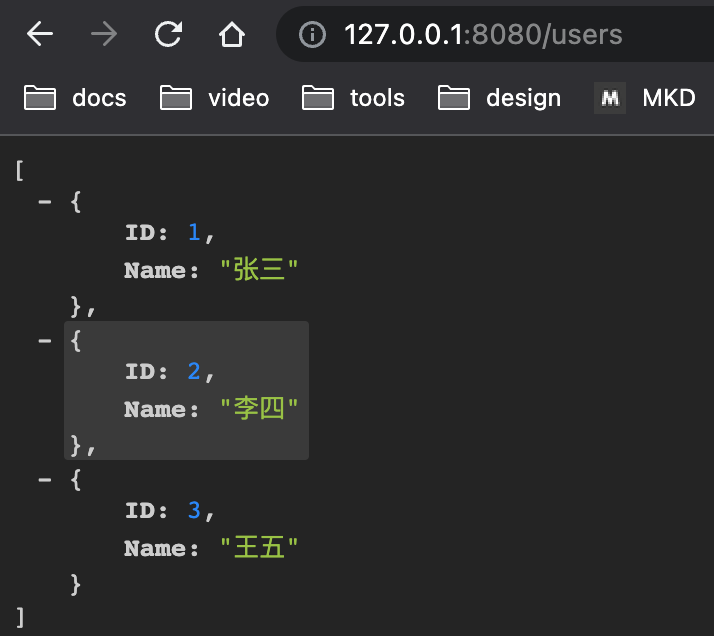Open the MKD bookmark

(645, 98)
